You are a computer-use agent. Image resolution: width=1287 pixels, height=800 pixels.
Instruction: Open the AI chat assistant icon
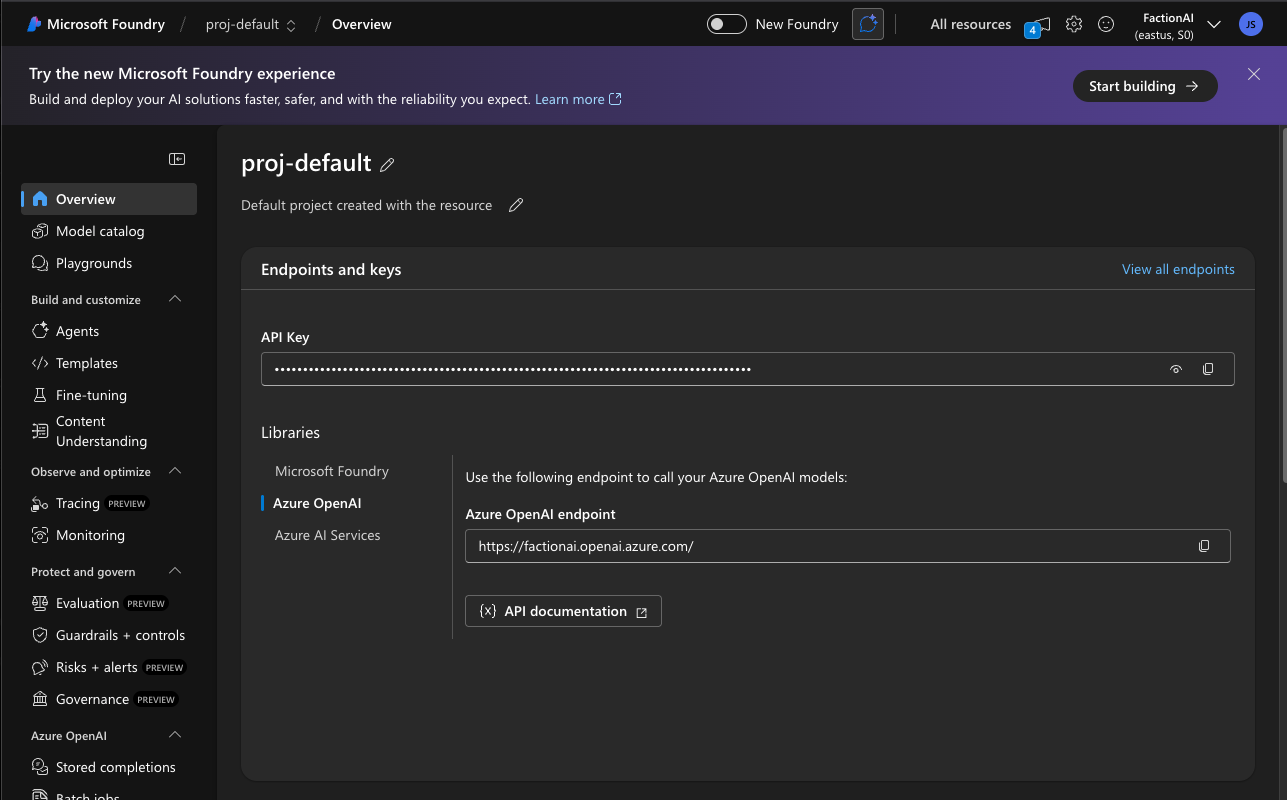coord(868,24)
